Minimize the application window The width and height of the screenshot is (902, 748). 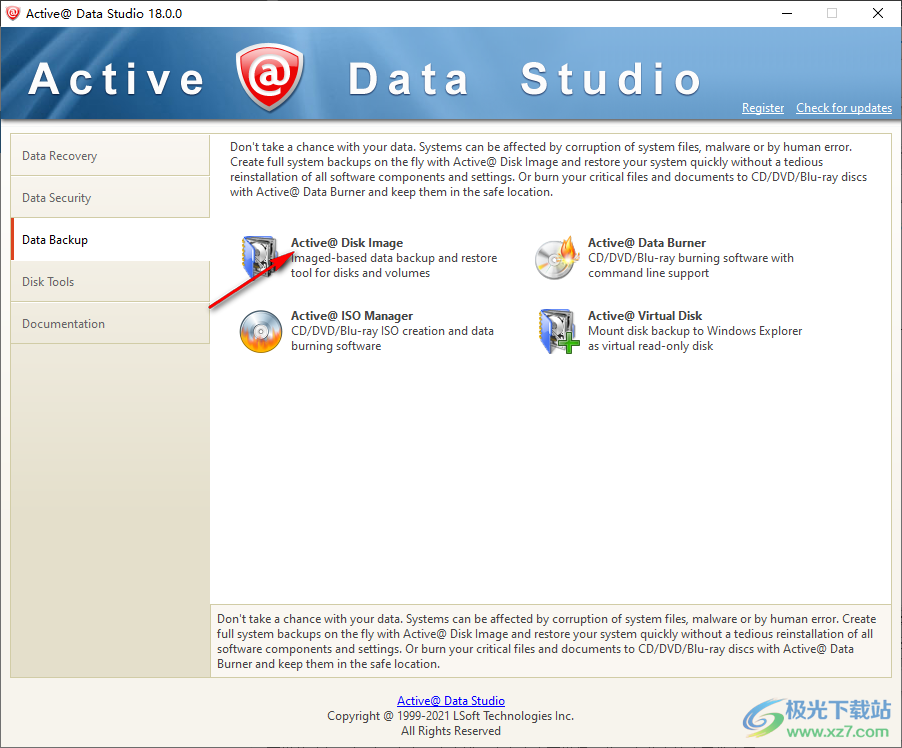[786, 13]
